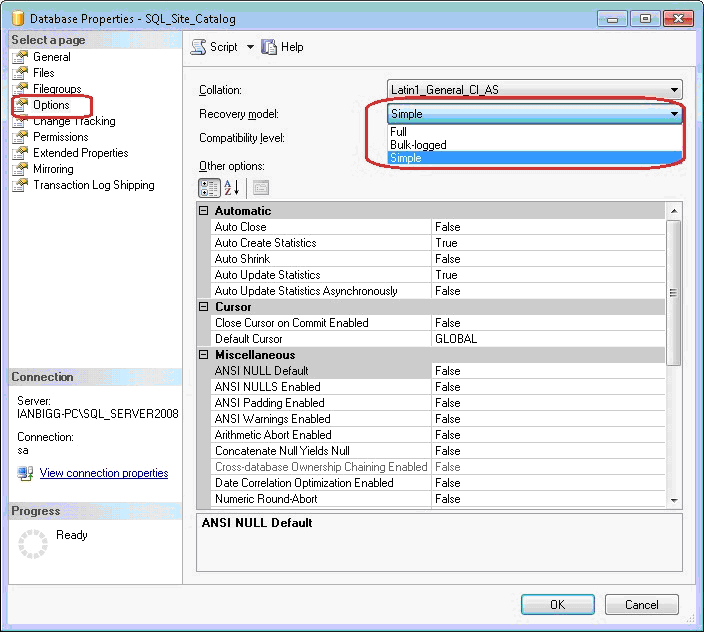
Task: Click View connection properties link
Action: point(103,473)
